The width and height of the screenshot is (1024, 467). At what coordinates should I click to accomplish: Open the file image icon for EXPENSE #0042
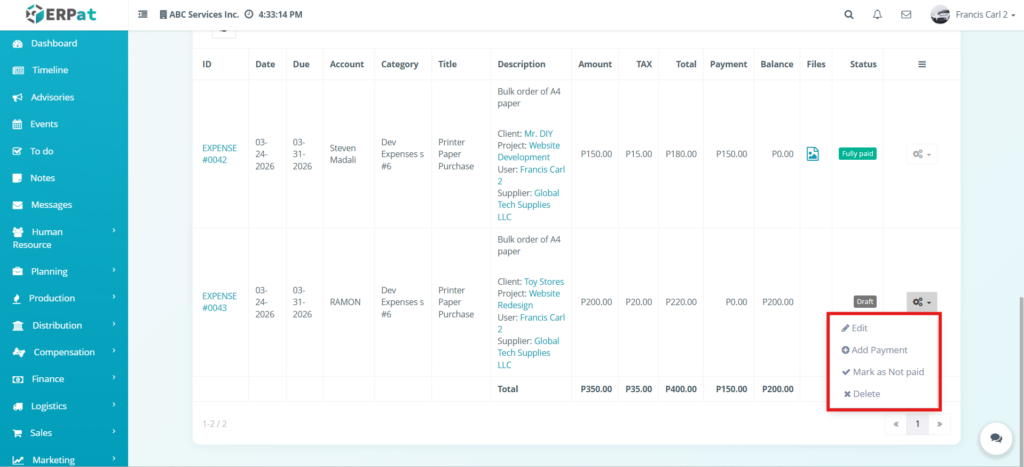coord(813,154)
